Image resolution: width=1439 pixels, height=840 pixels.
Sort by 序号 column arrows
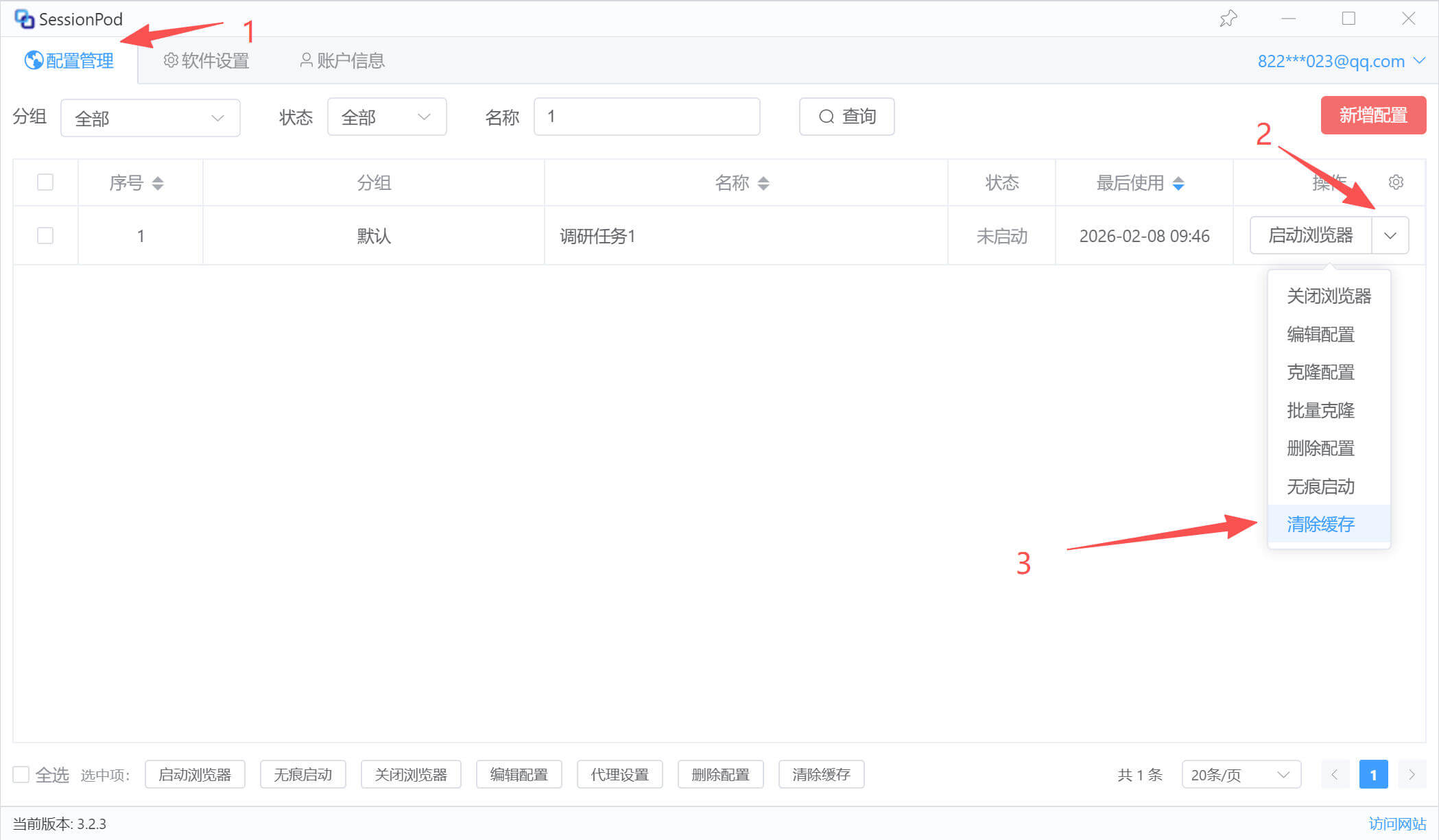158,183
